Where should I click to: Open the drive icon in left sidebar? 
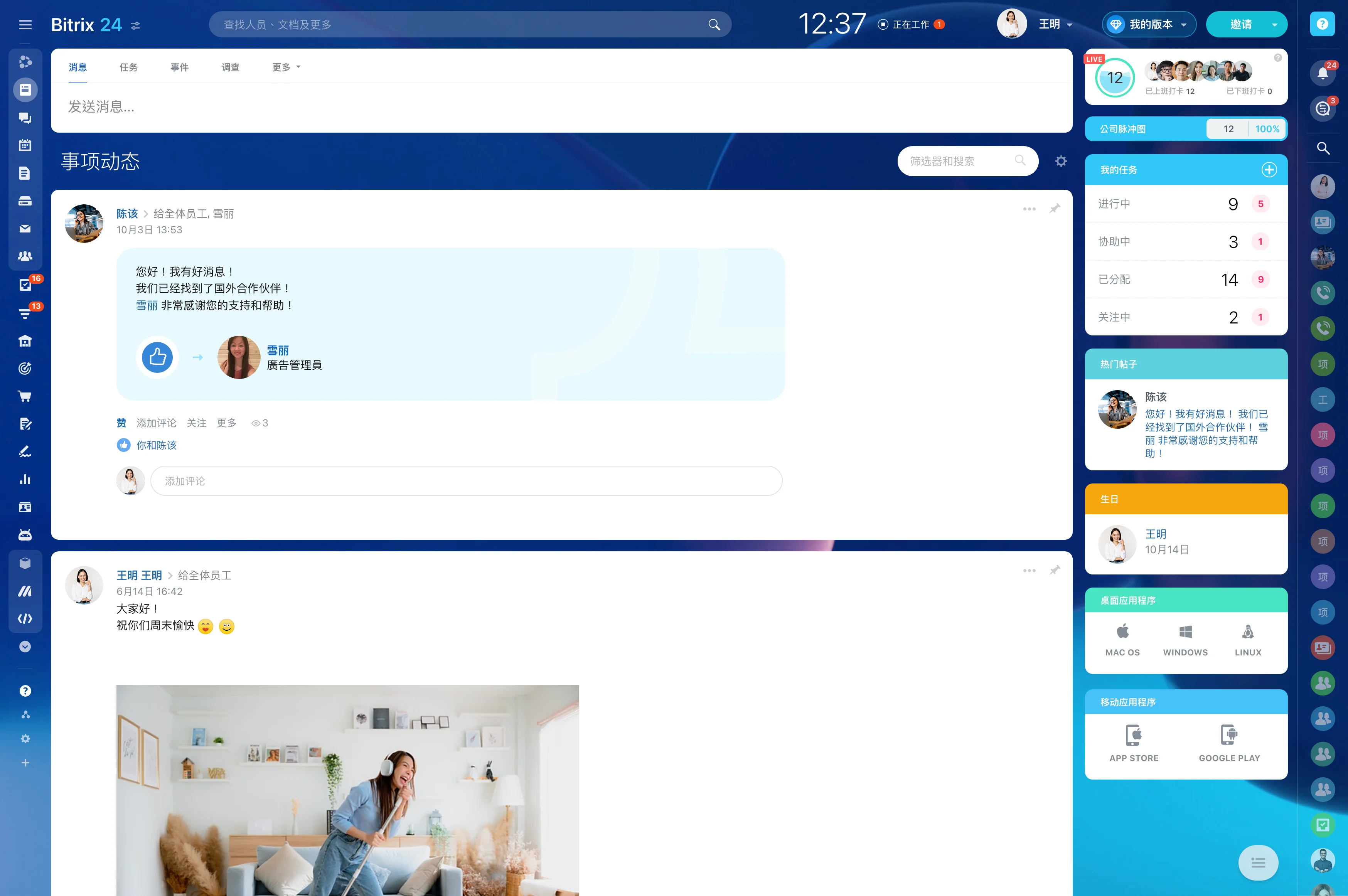click(x=25, y=200)
